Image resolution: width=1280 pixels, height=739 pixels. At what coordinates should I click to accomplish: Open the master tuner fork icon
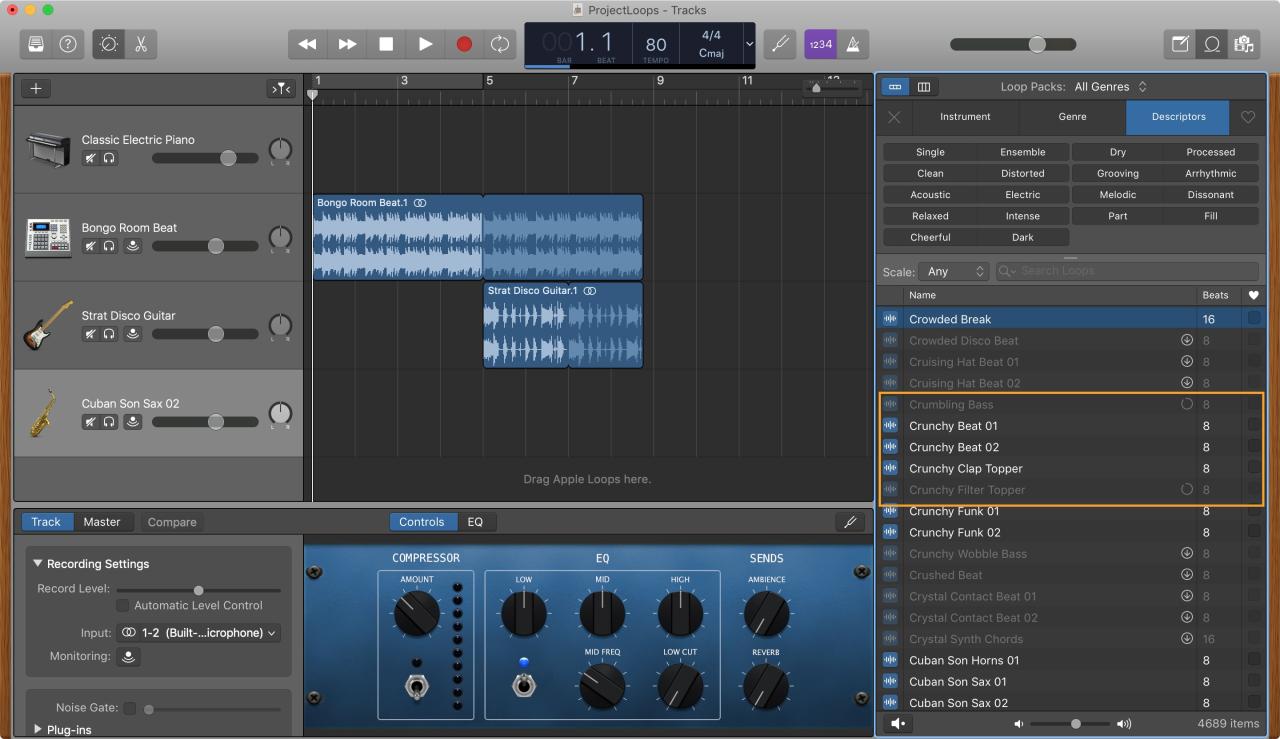pos(780,44)
